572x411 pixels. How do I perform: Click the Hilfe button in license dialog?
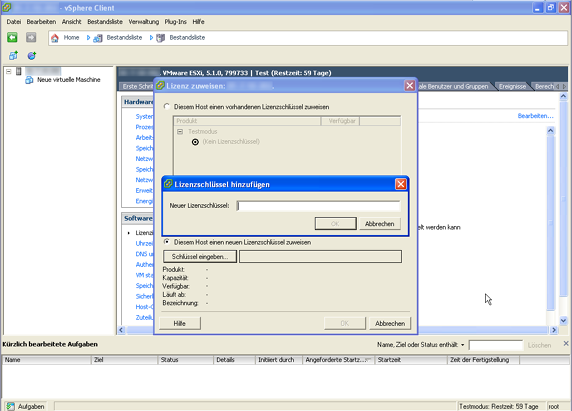point(179,323)
